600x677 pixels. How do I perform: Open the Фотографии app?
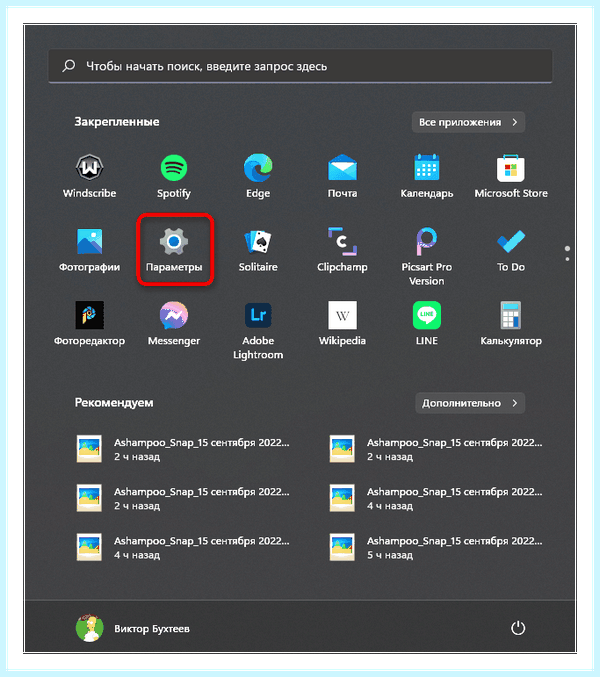(89, 250)
